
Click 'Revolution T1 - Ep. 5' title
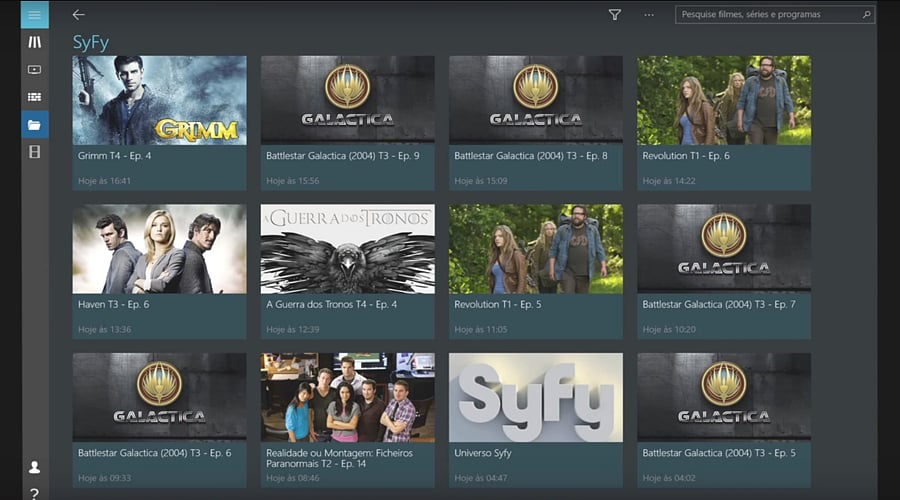498,304
